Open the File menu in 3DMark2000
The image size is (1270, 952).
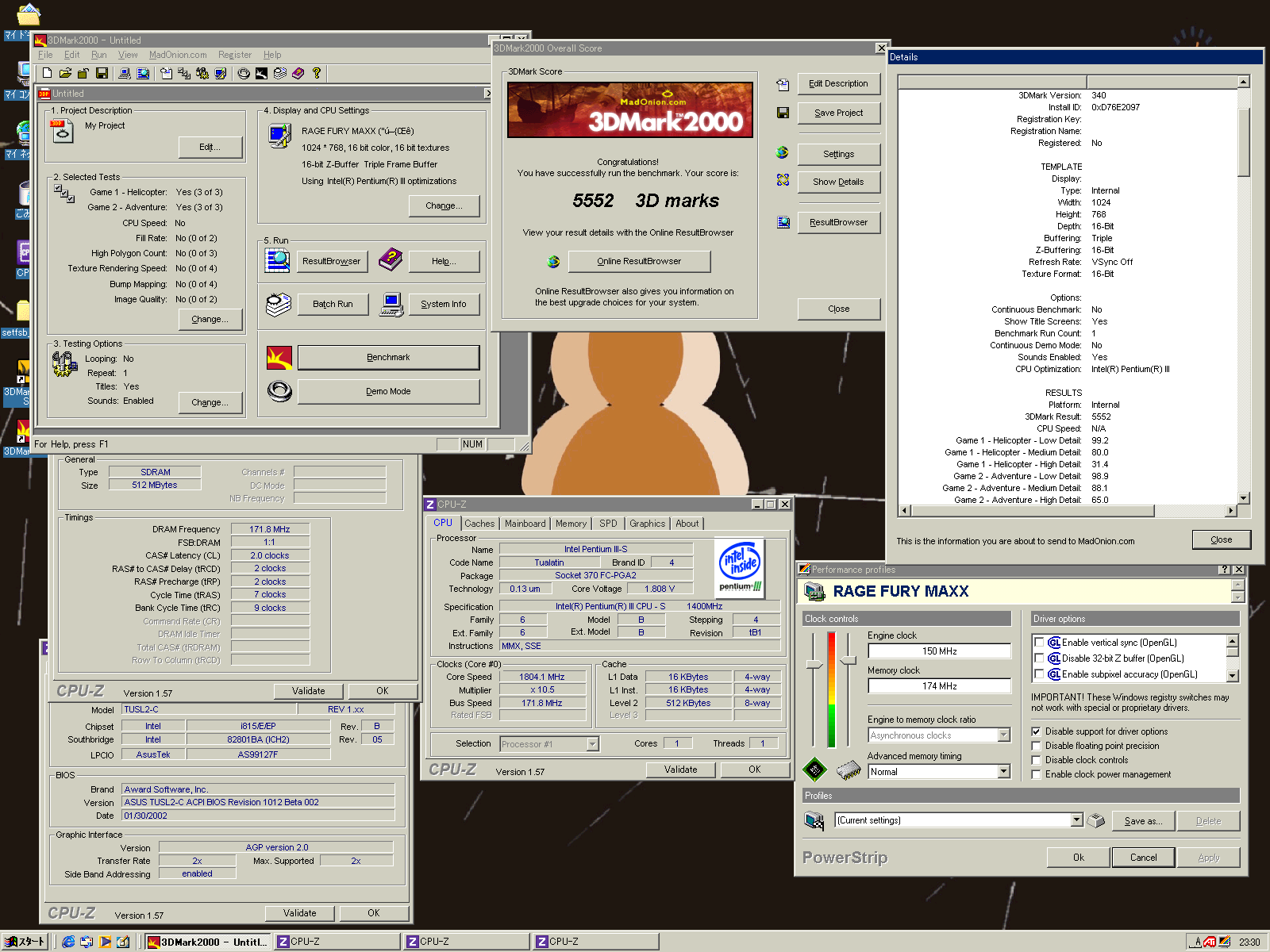(45, 55)
